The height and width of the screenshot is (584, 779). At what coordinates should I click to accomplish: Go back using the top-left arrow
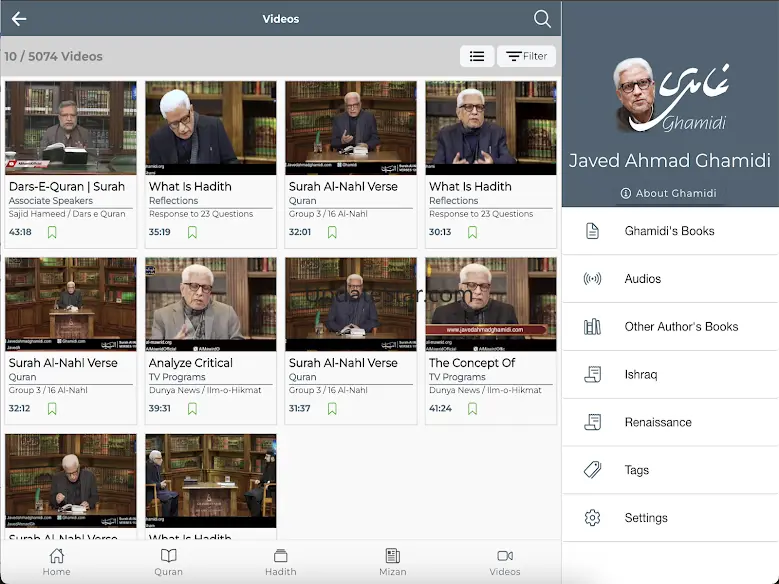coord(19,19)
